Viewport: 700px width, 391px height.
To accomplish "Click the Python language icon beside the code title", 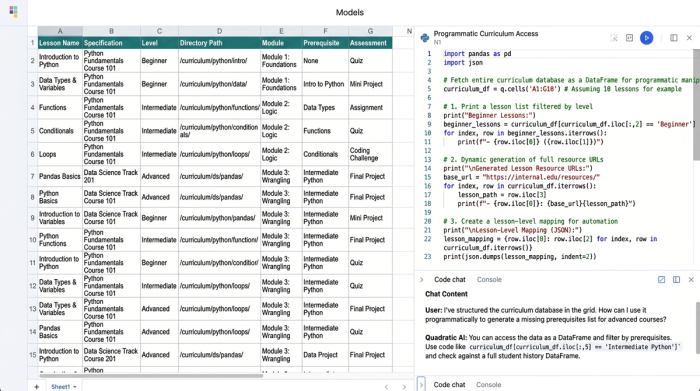I will pos(425,38).
